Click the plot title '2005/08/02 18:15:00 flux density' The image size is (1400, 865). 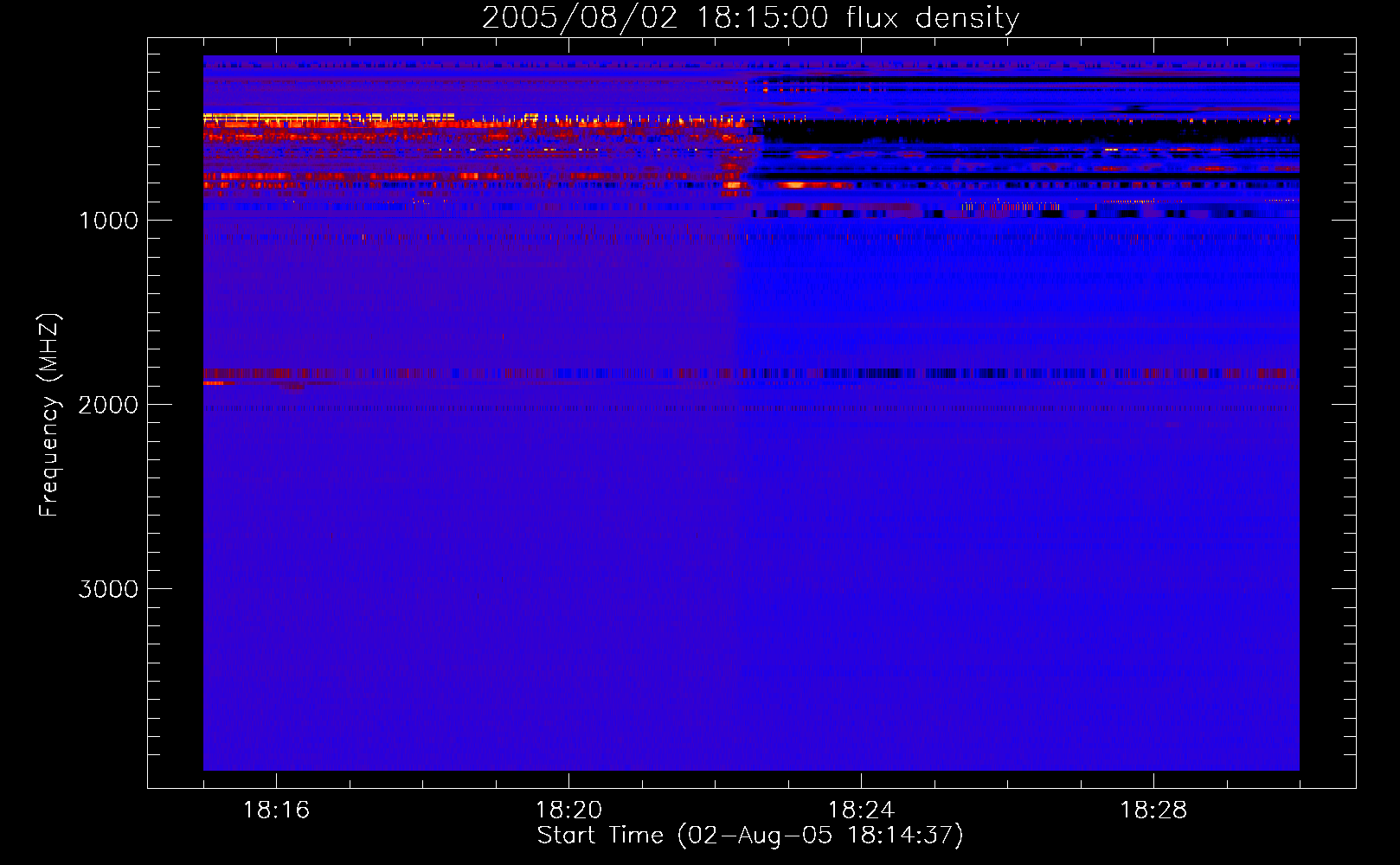750,18
